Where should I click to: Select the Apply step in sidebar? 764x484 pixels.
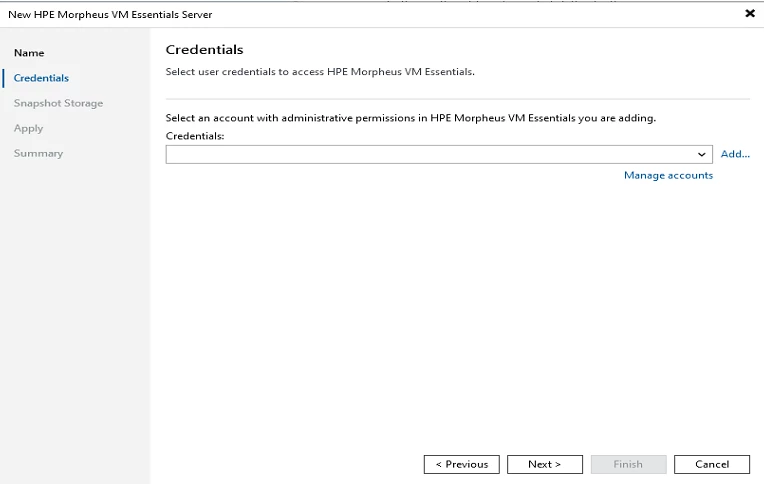(28, 128)
